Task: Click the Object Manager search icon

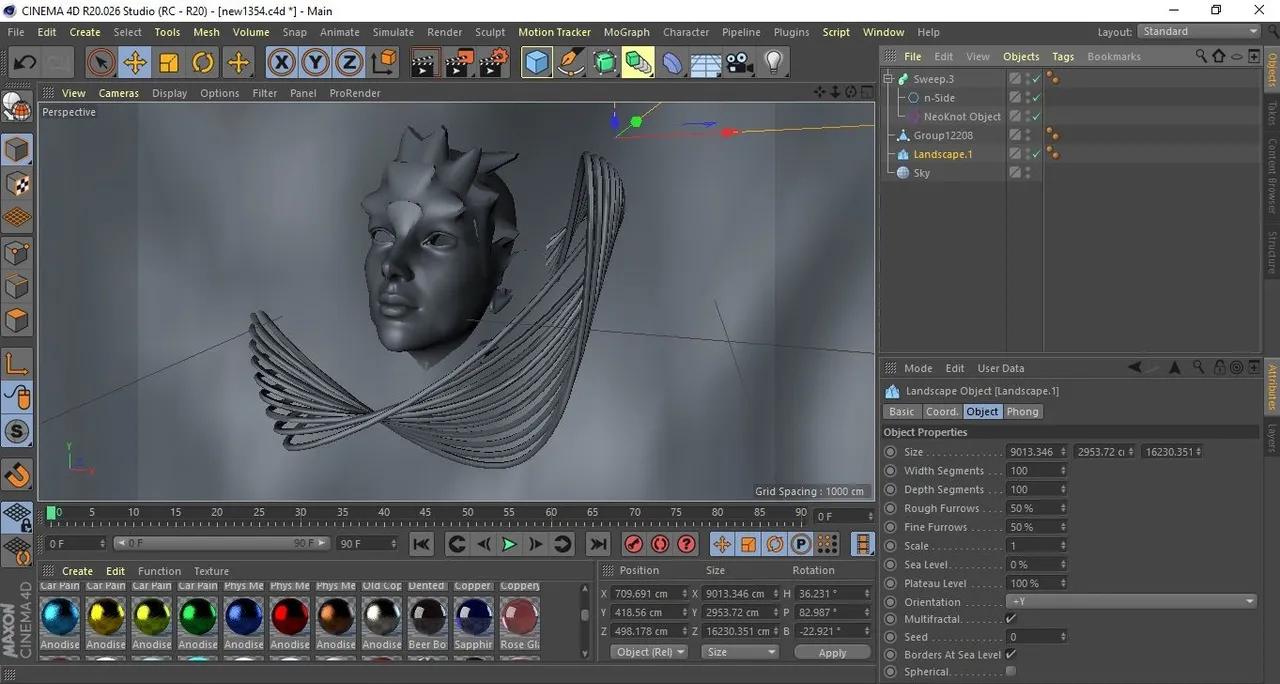Action: coord(1202,57)
